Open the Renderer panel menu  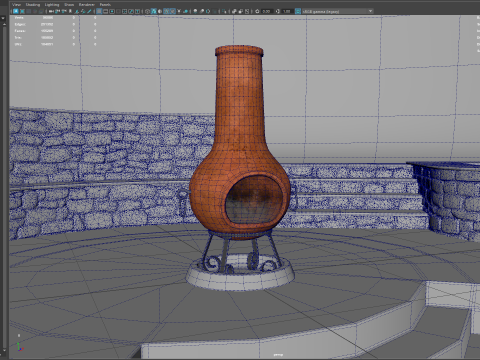click(x=87, y=5)
